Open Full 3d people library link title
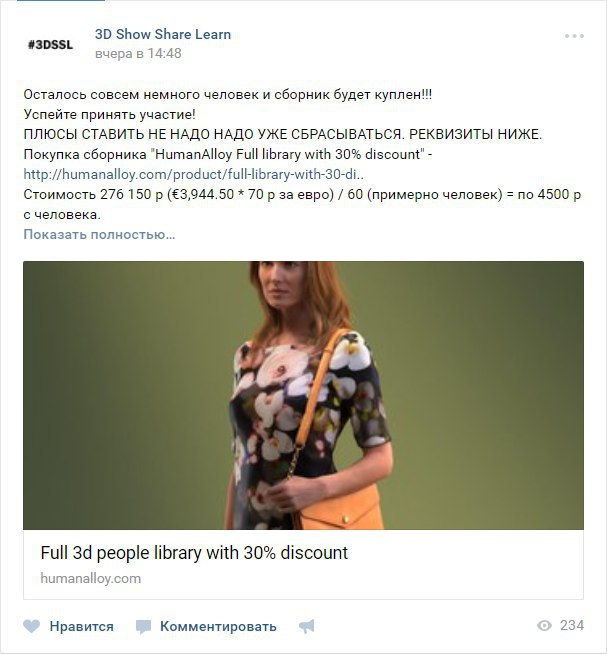Screen dimensions: 607x654 coord(194,553)
